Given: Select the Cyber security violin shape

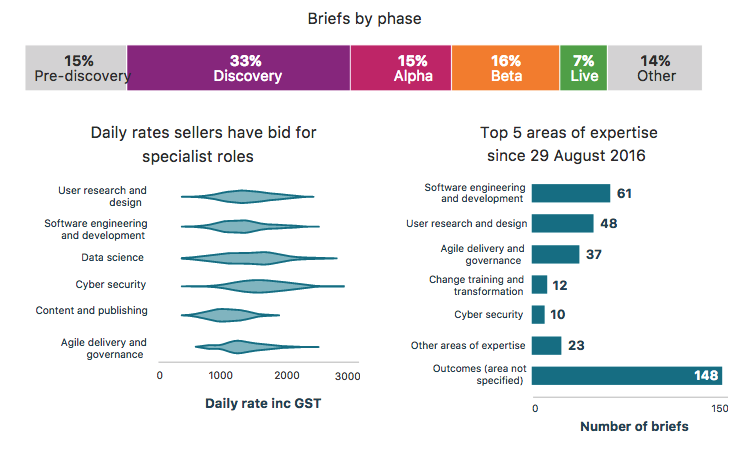Looking at the screenshot, I should click(260, 286).
